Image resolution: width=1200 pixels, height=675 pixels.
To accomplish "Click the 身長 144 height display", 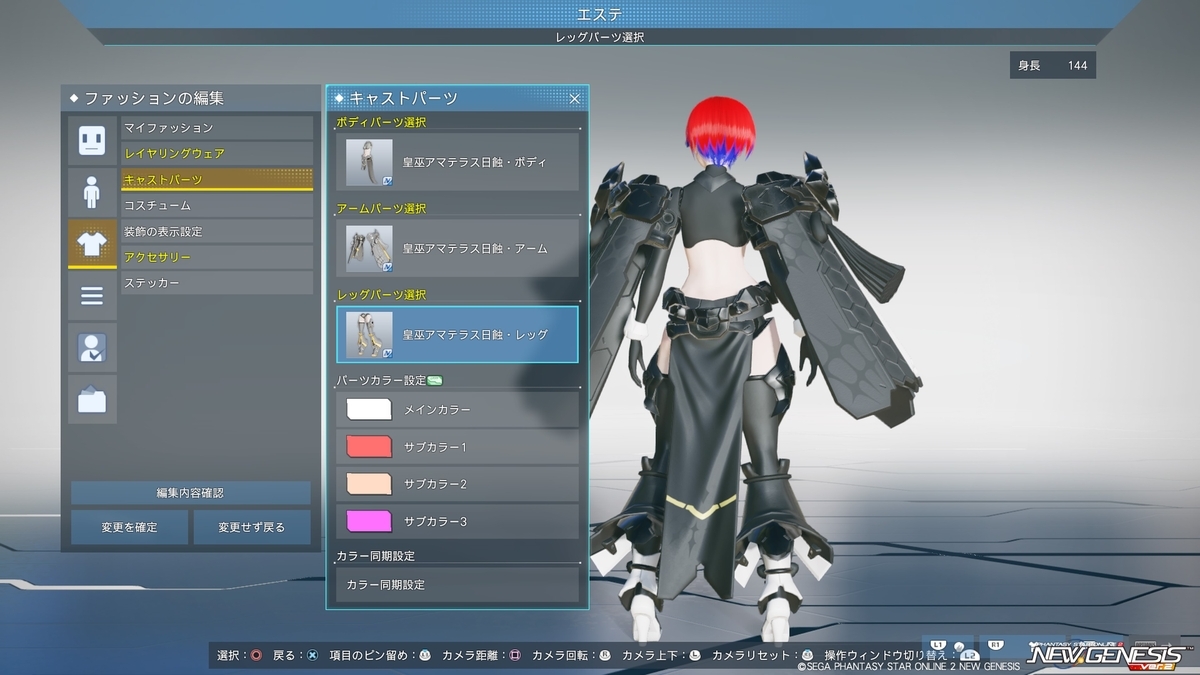I will tap(1053, 66).
